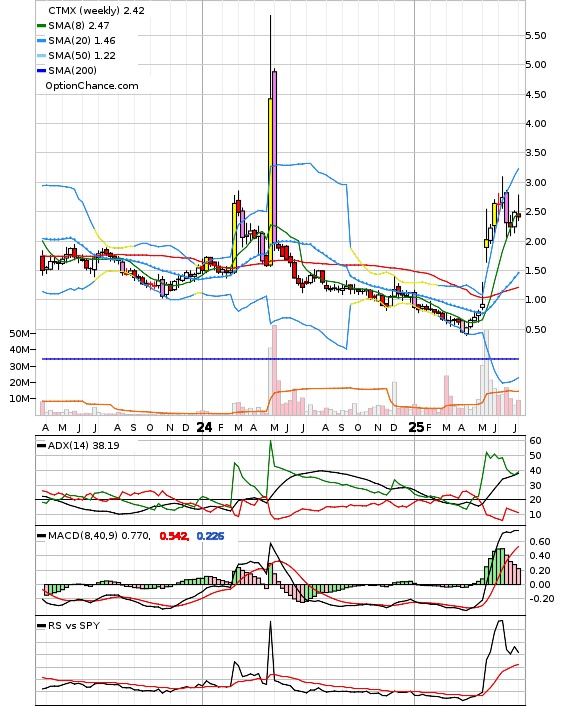566x706 pixels.
Task: Click the green SMA(8) legend swatch
Action: pos(41,26)
